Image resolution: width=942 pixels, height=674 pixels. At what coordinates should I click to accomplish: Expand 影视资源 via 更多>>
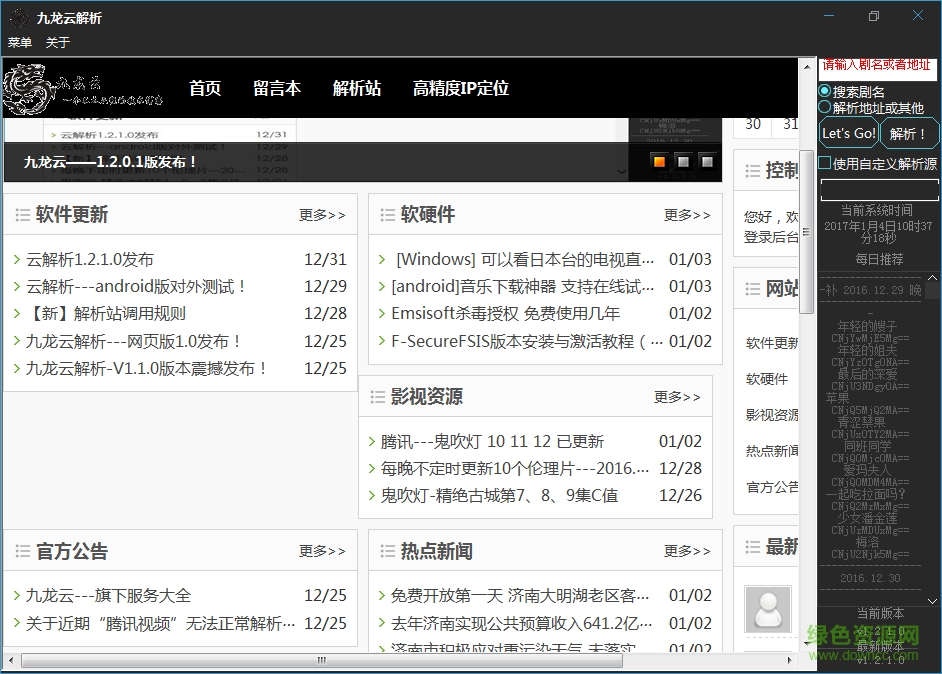point(677,397)
